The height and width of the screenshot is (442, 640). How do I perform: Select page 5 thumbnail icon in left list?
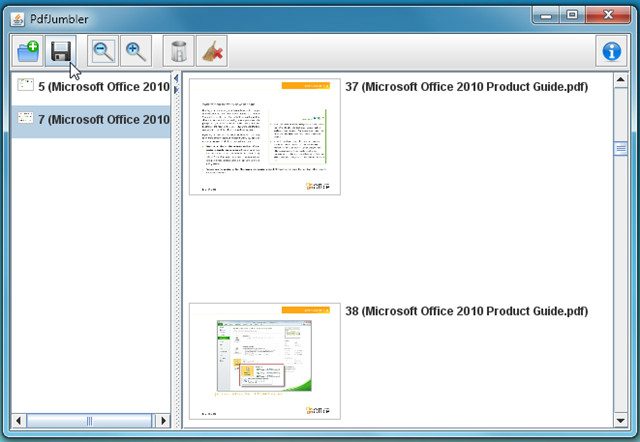click(x=25, y=85)
